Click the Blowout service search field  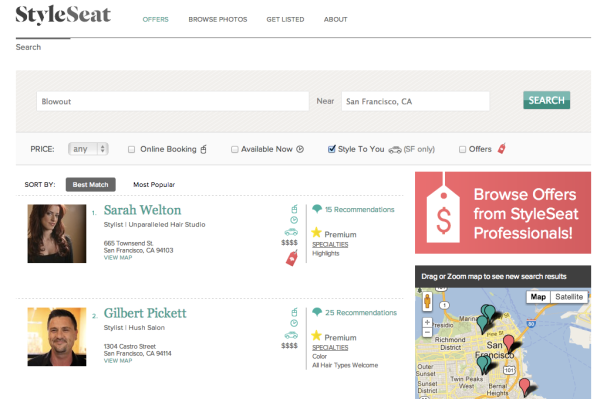click(173, 101)
